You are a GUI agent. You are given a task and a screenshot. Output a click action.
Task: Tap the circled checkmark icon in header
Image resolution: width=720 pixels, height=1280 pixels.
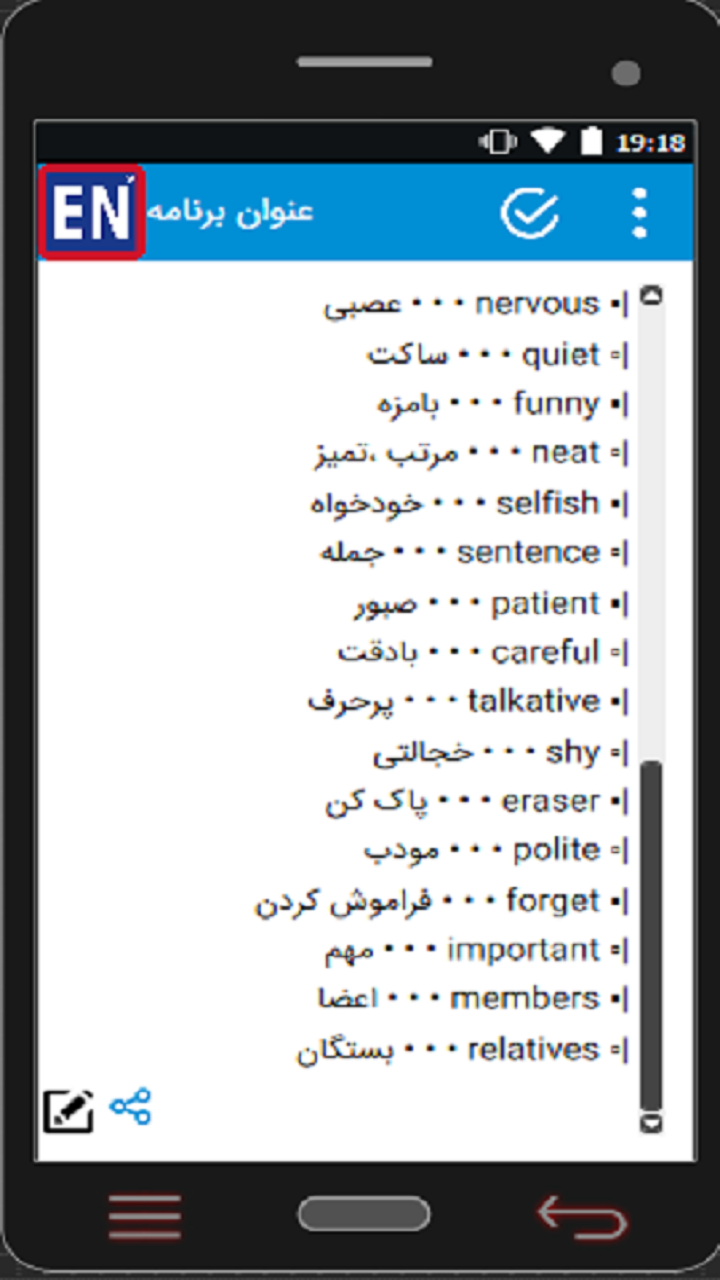[529, 212]
